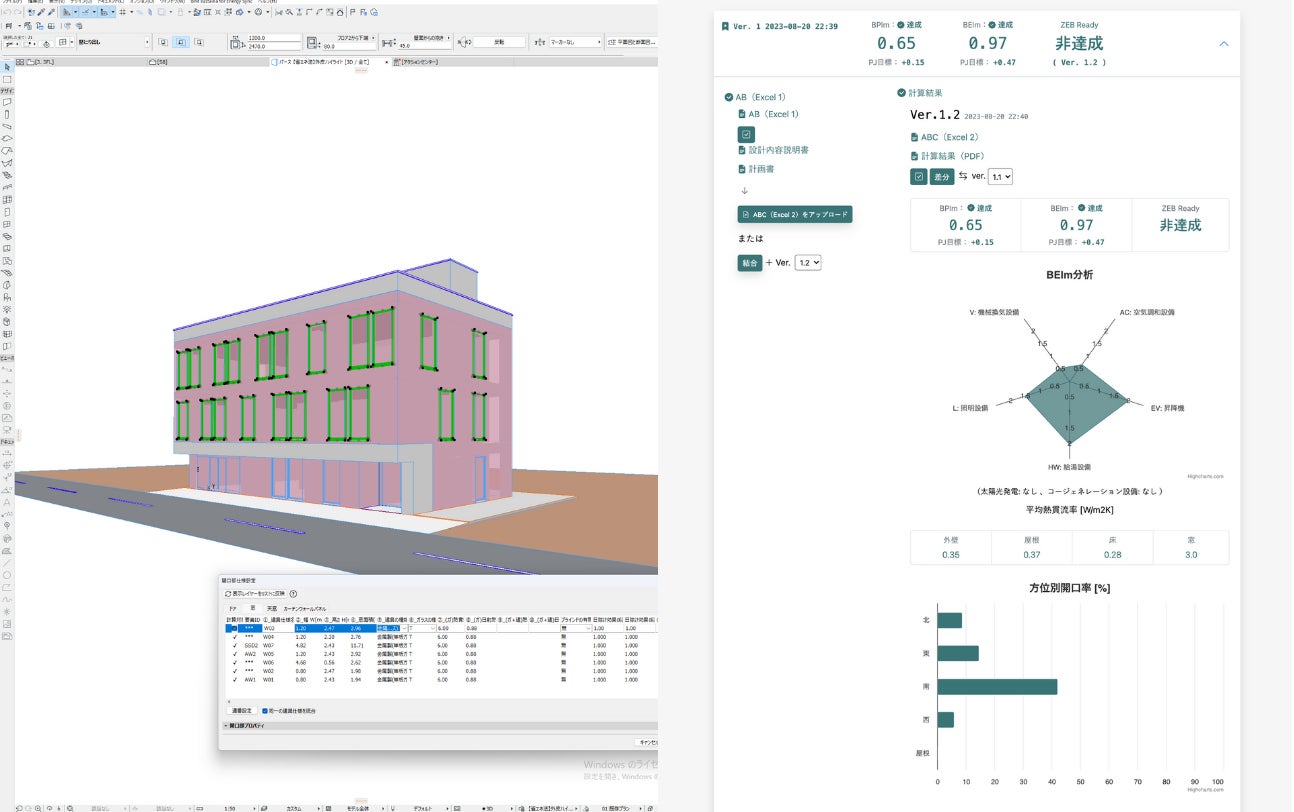Toggle the 同一の建具仕様を統合 checkbox

[265, 711]
